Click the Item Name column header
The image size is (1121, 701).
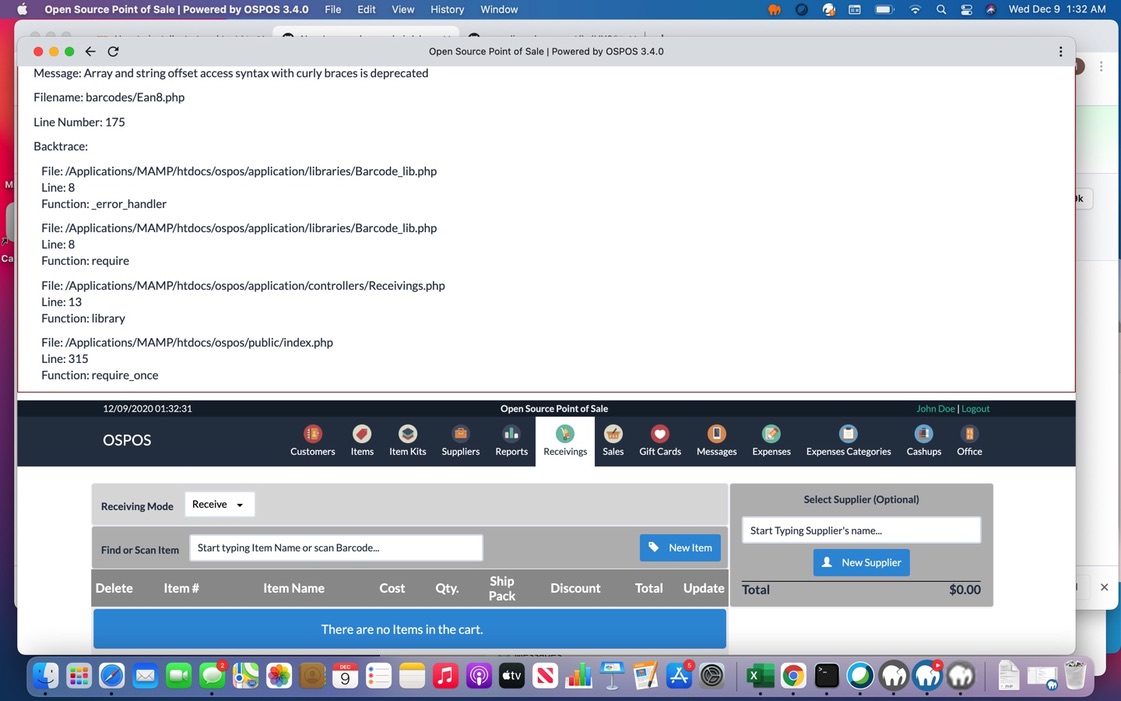pyautogui.click(x=293, y=588)
